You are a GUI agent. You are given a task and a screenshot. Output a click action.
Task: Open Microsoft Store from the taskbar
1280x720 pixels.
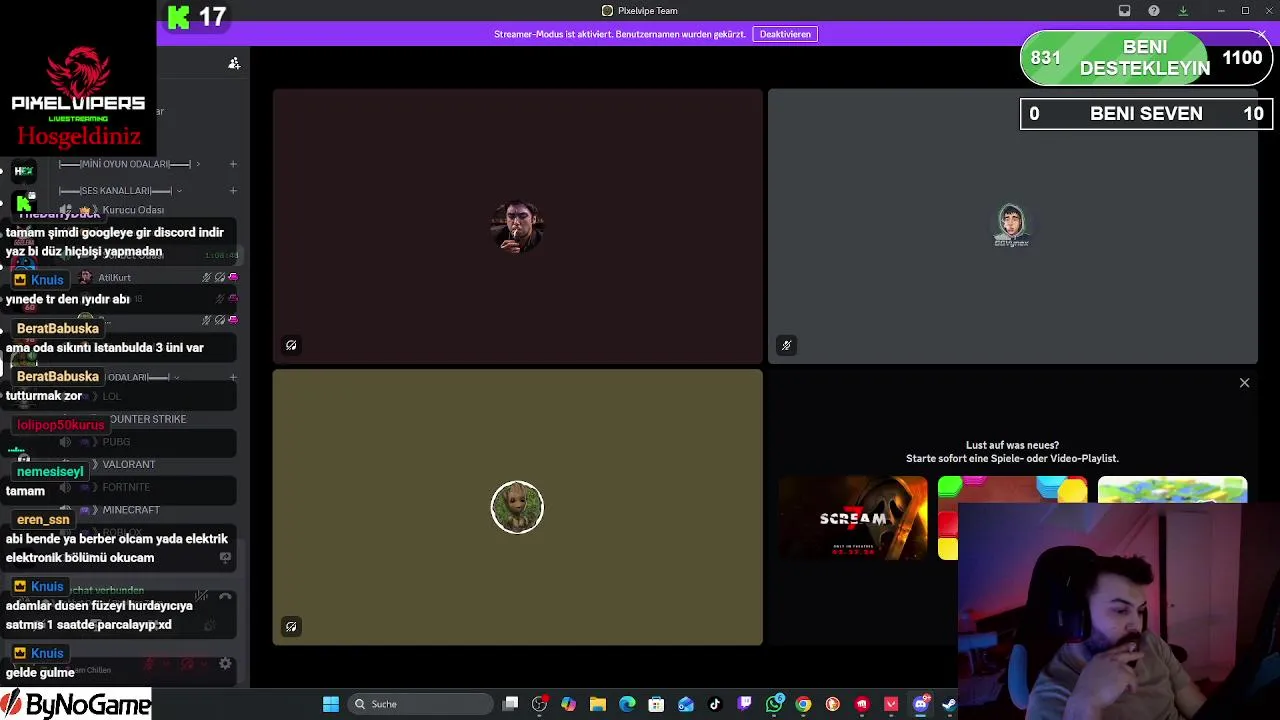tap(656, 704)
